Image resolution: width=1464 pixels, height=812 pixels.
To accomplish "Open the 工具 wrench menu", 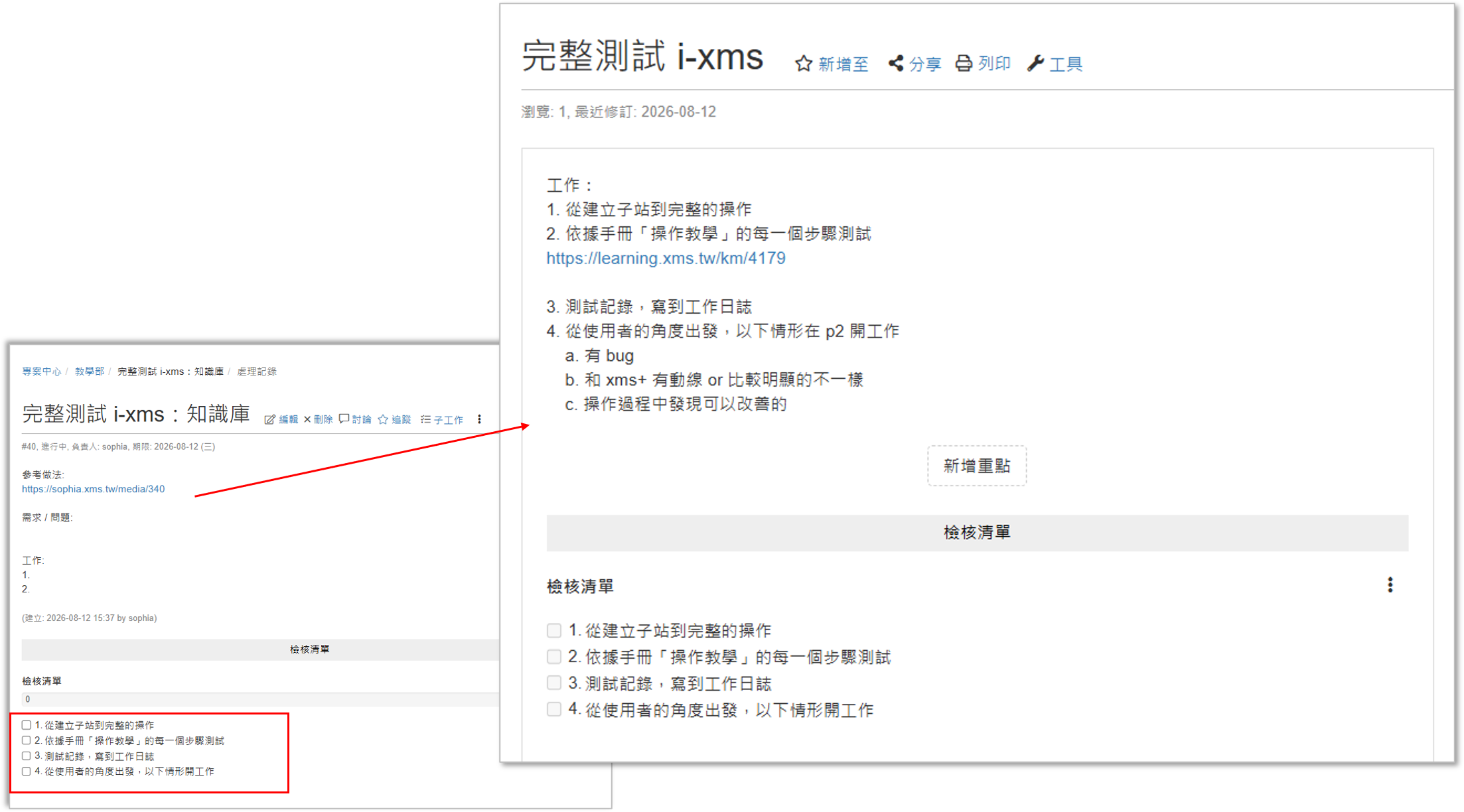I will pos(1035,63).
